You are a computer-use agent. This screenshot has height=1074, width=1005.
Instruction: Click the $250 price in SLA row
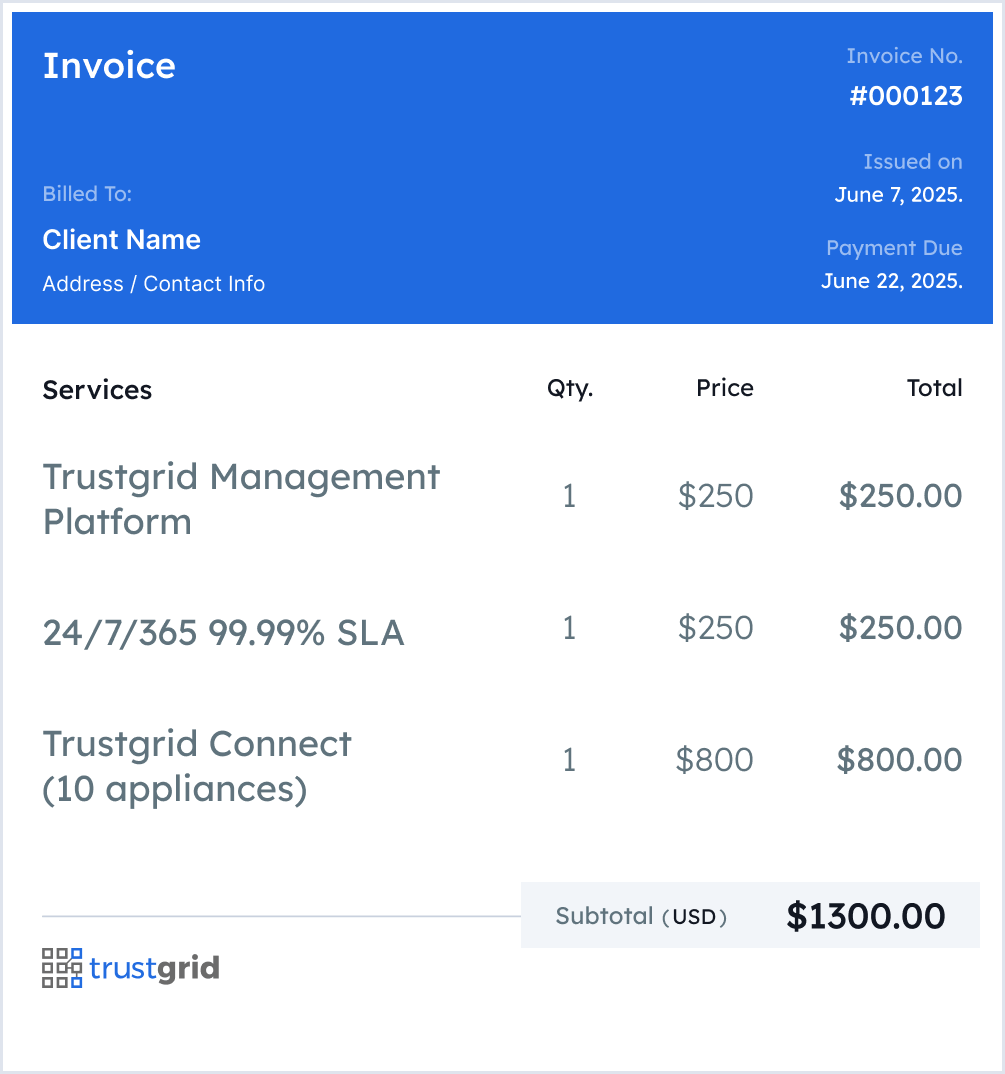(715, 628)
